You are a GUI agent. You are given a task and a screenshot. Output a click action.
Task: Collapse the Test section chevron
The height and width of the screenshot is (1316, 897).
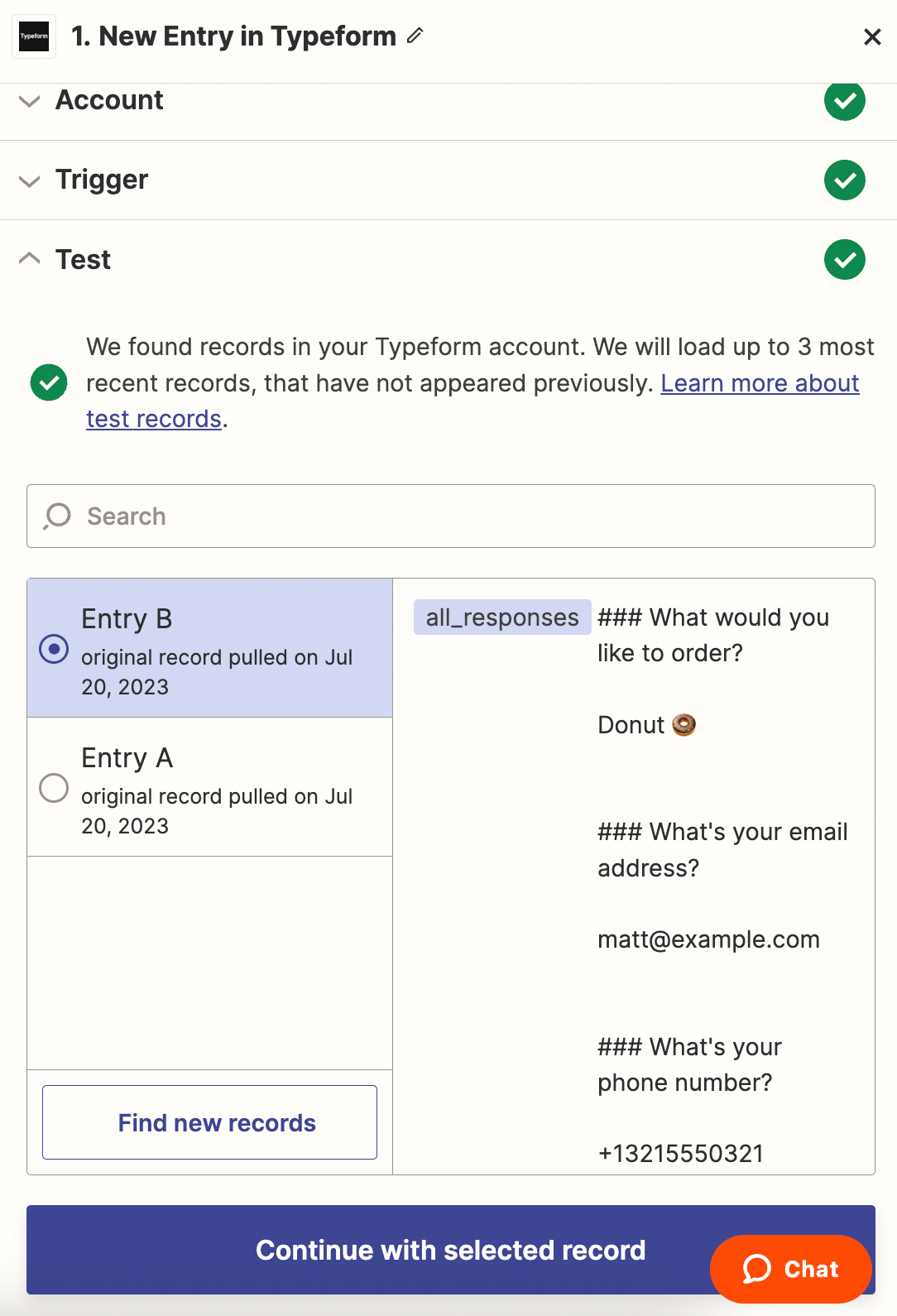[x=29, y=258]
